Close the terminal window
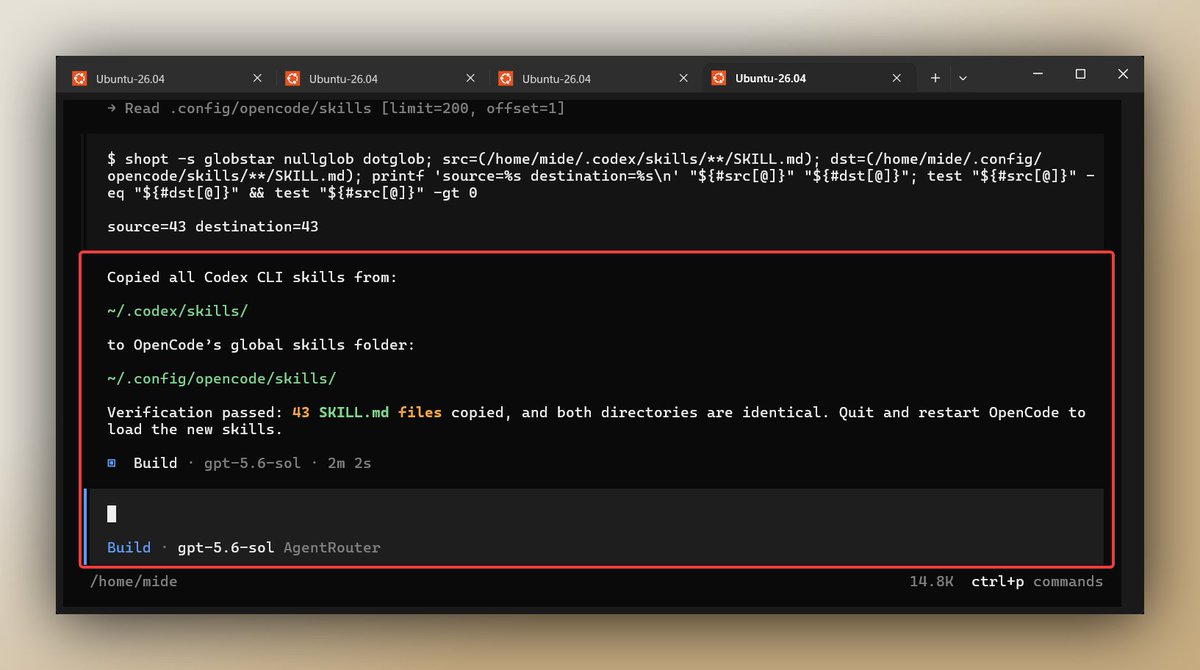The height and width of the screenshot is (670, 1200). (1123, 74)
